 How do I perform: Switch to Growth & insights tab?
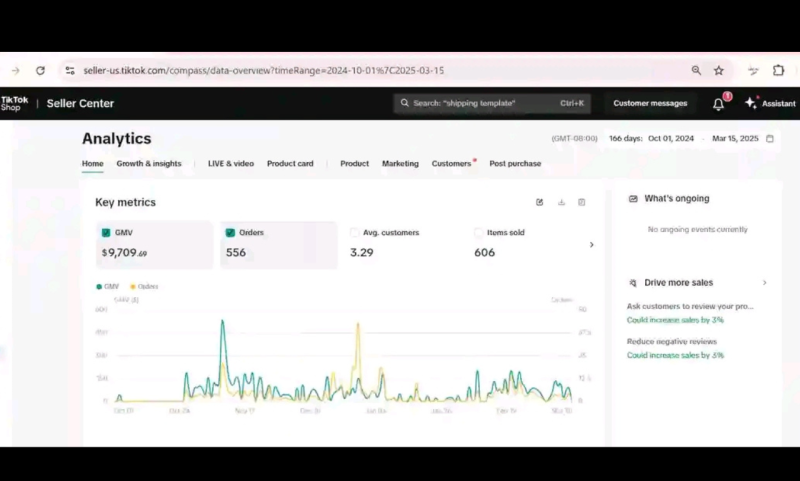tap(149, 163)
